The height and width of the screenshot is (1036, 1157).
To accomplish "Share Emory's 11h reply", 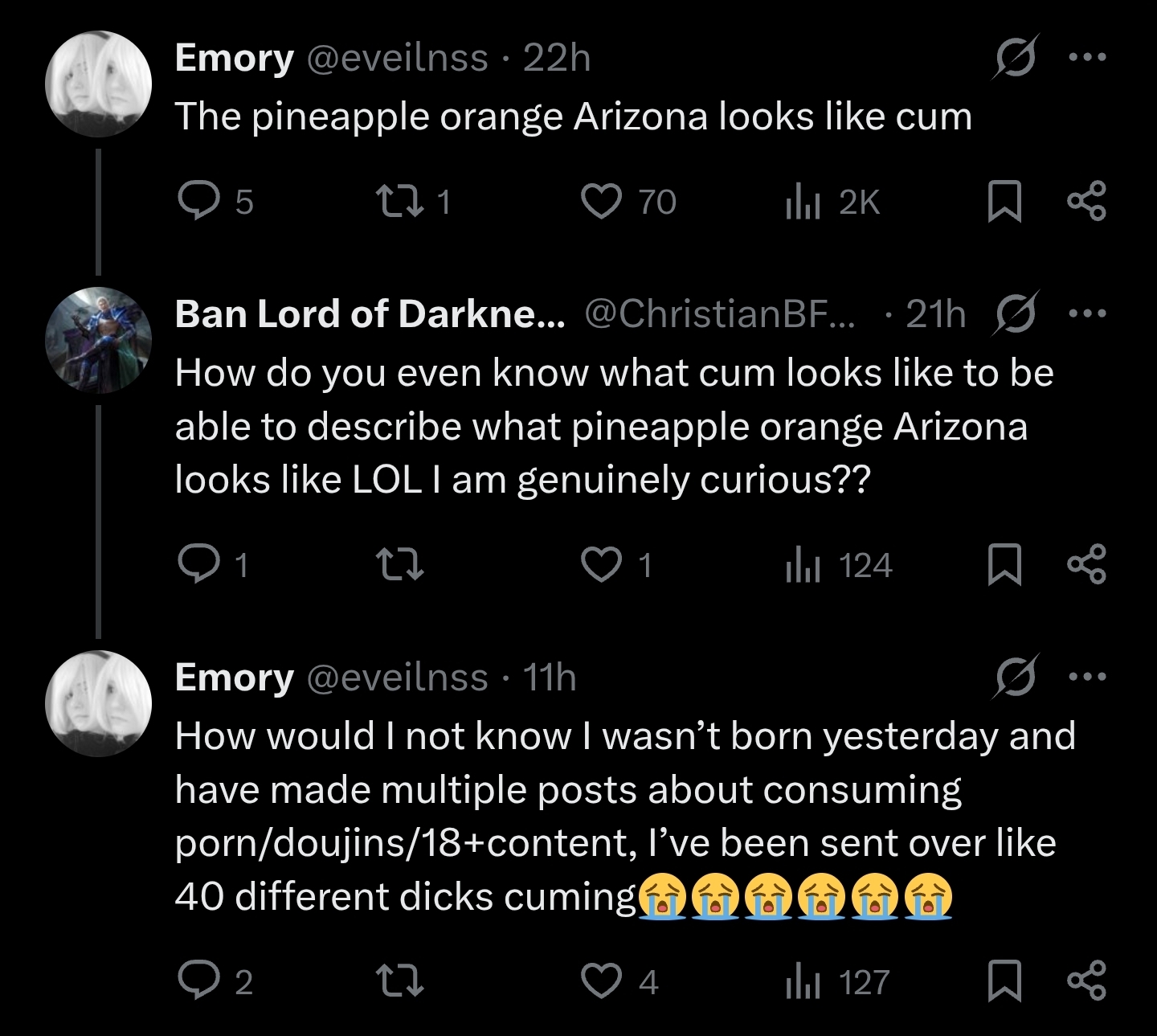I will 1086,981.
